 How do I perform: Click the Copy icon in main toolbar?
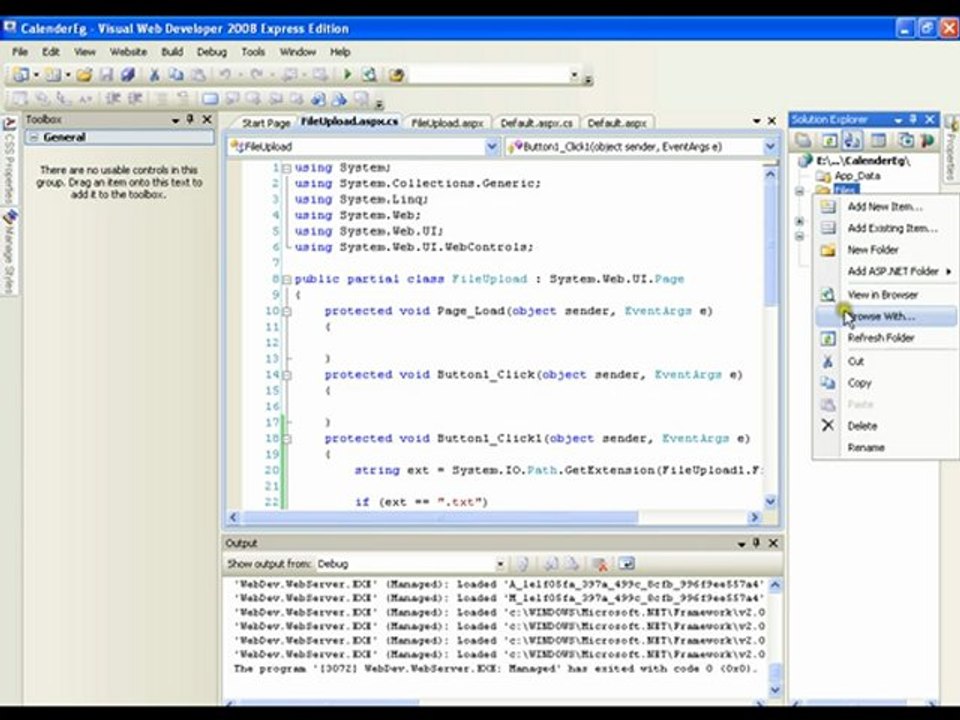176,75
